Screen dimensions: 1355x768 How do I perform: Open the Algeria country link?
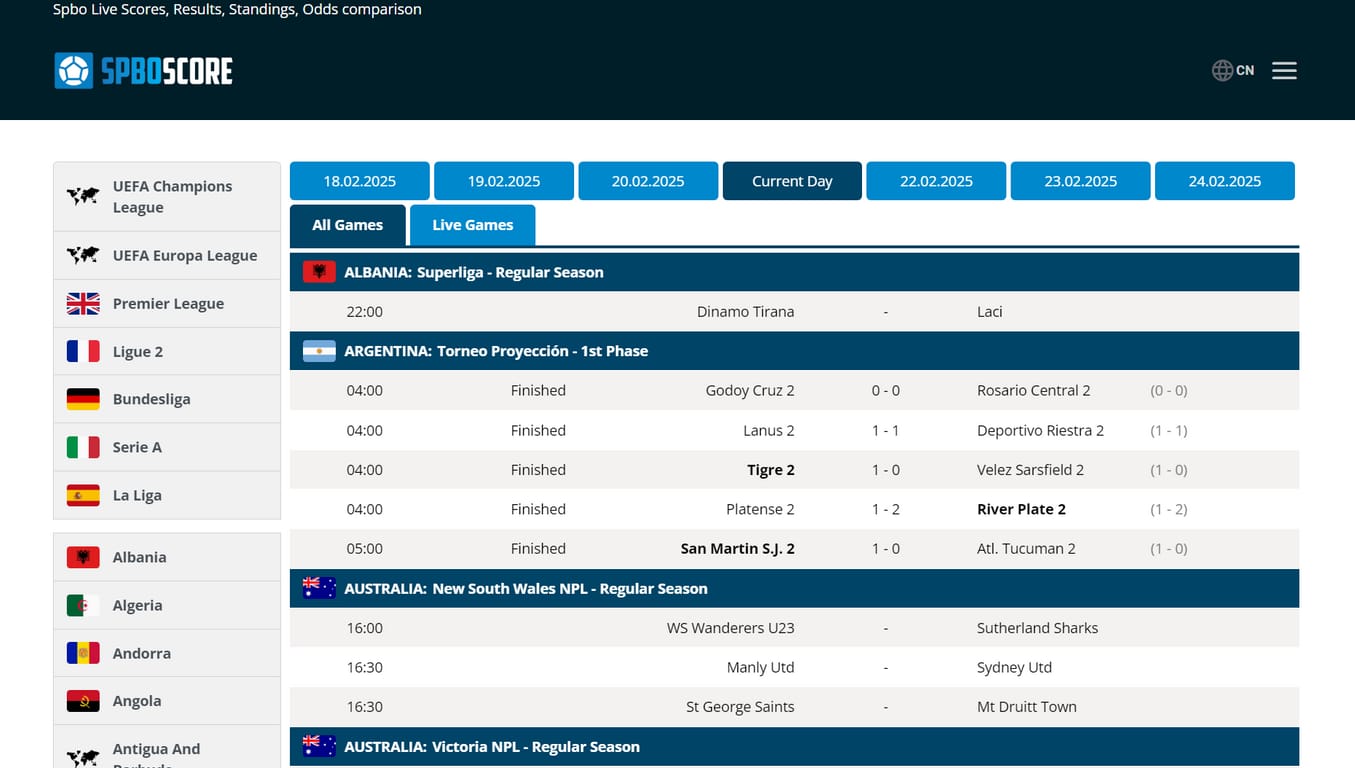coord(137,605)
